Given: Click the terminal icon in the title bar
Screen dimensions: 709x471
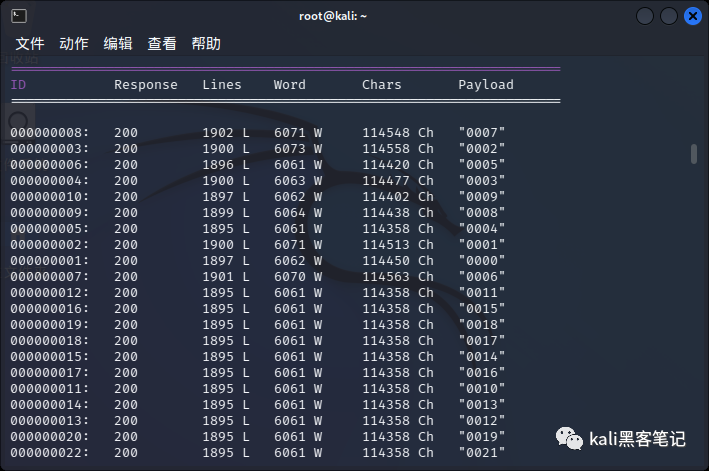Looking at the screenshot, I should pyautogui.click(x=19, y=16).
